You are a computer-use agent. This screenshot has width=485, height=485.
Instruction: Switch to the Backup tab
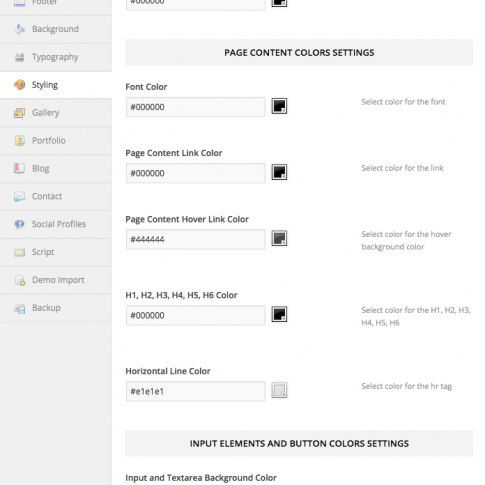point(56,308)
